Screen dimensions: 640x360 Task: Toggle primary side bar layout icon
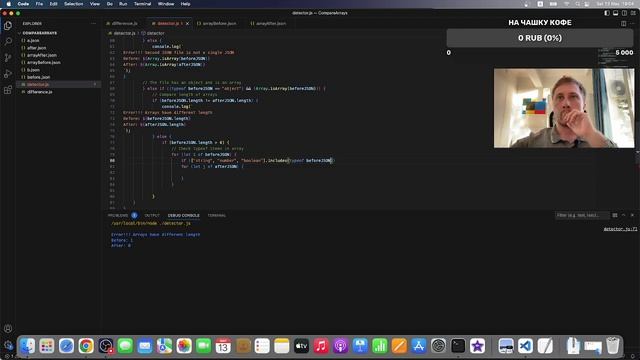pyautogui.click(x=607, y=13)
